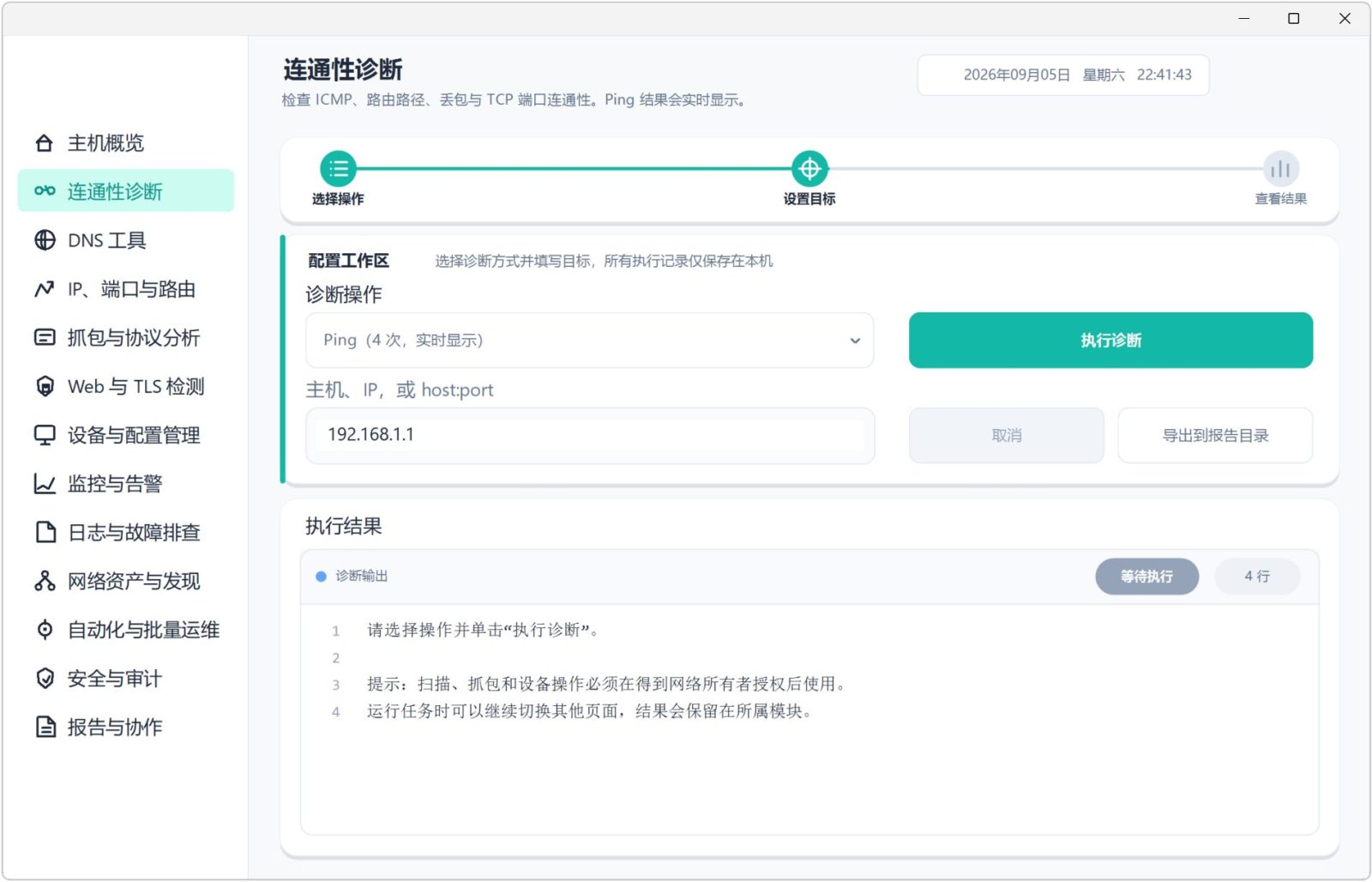Click the 主机、IP，或 host:port field label
1372x882 pixels.
[x=400, y=390]
